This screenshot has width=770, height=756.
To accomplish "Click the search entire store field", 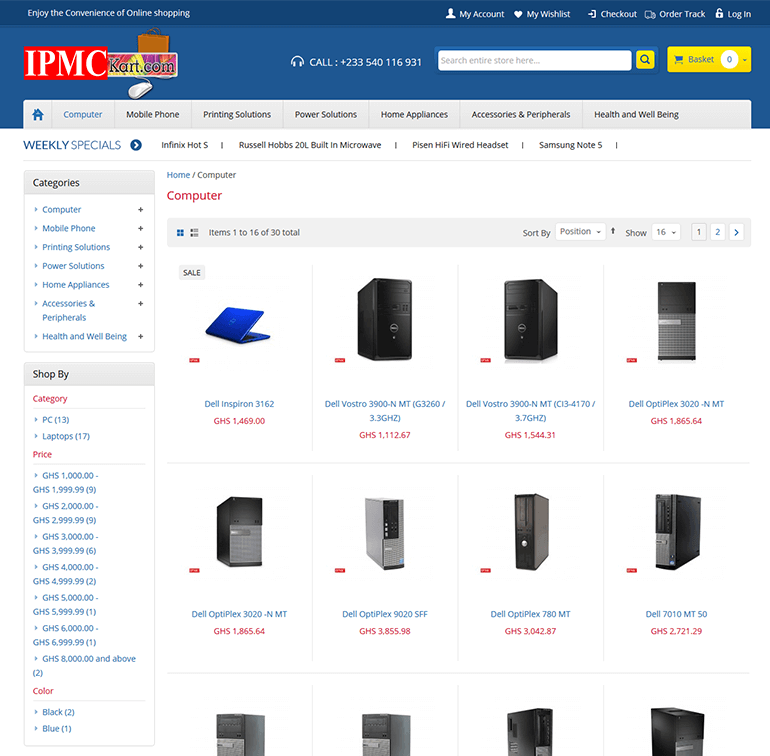I will [x=534, y=60].
